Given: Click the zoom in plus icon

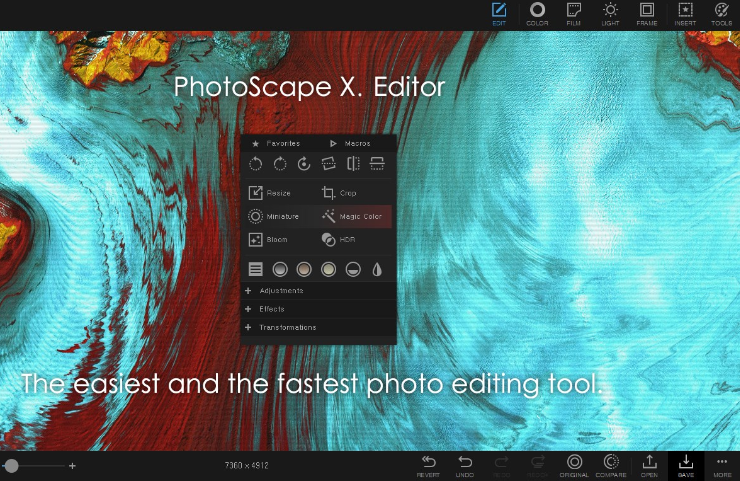Looking at the screenshot, I should (x=72, y=466).
